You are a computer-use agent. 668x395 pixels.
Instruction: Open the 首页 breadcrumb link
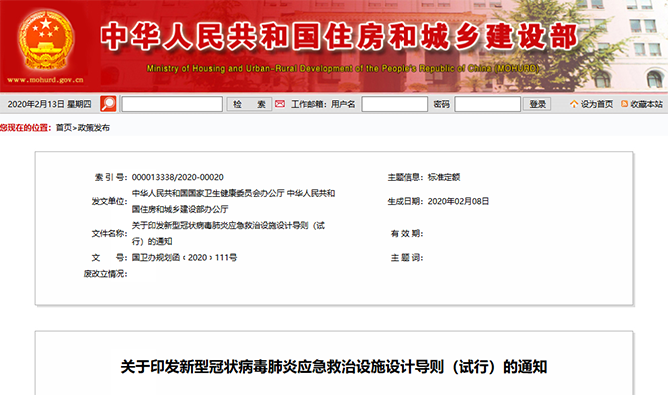pos(63,128)
